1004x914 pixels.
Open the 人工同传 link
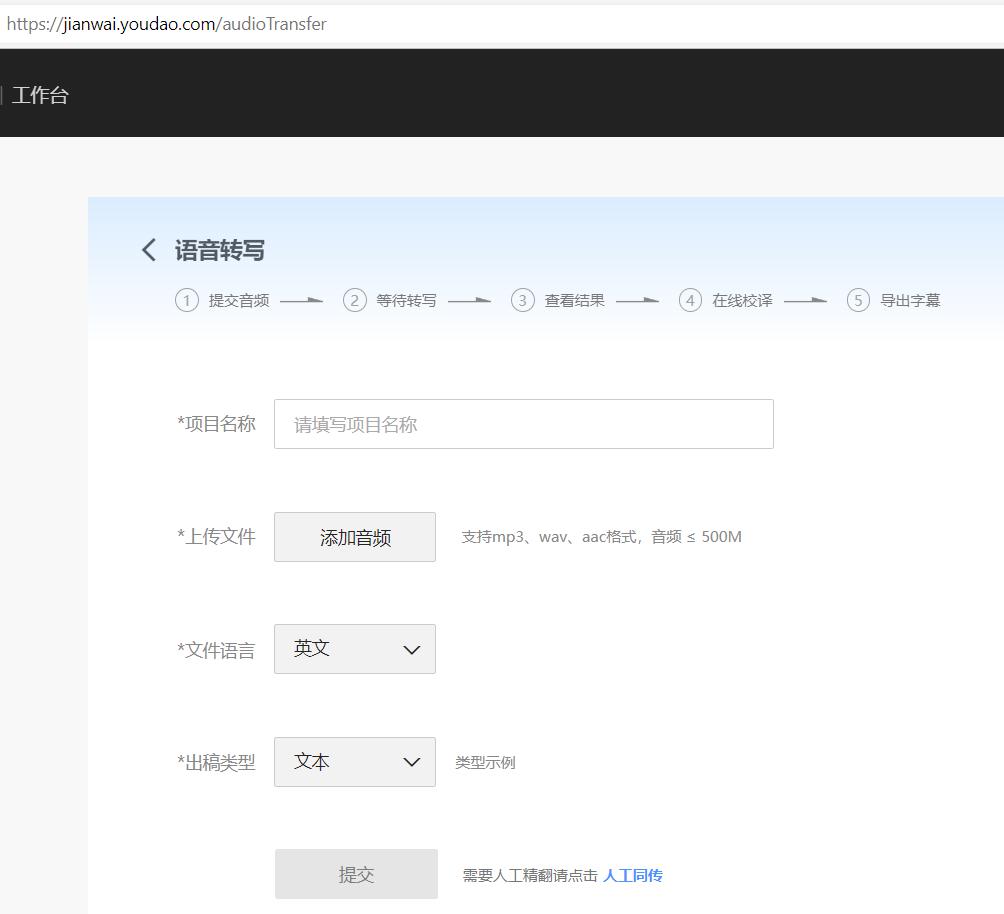[x=634, y=874]
